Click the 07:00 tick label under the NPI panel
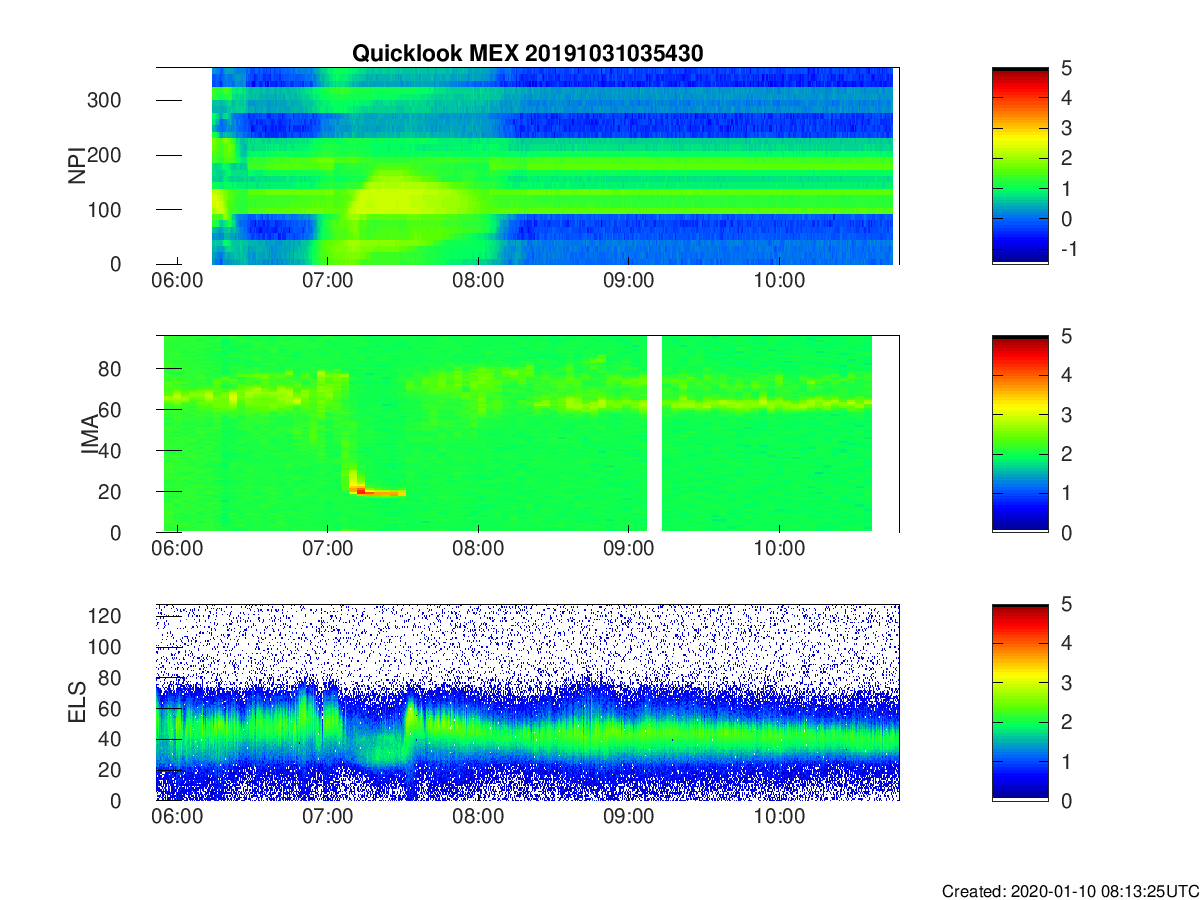 (327, 281)
